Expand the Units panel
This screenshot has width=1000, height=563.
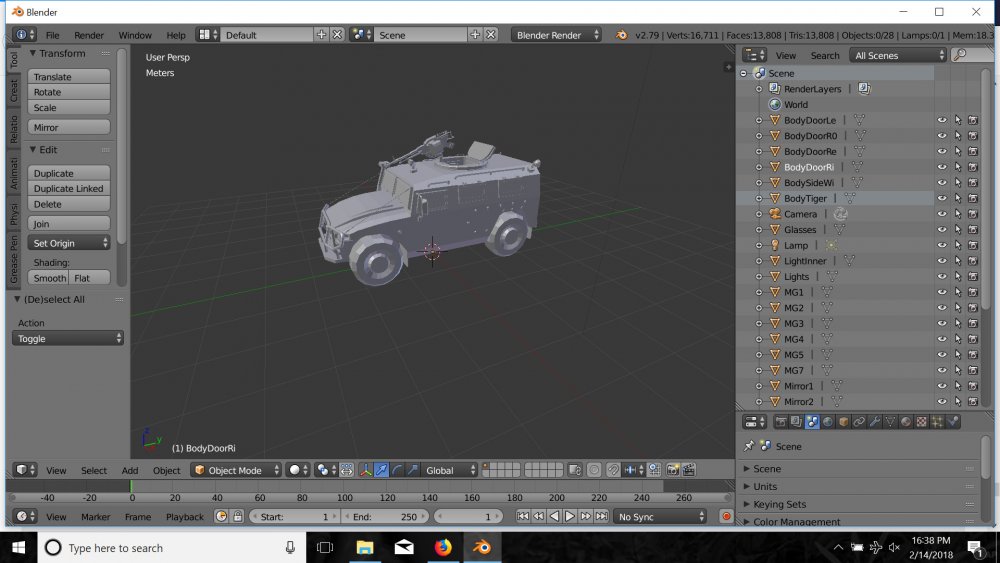[765, 486]
